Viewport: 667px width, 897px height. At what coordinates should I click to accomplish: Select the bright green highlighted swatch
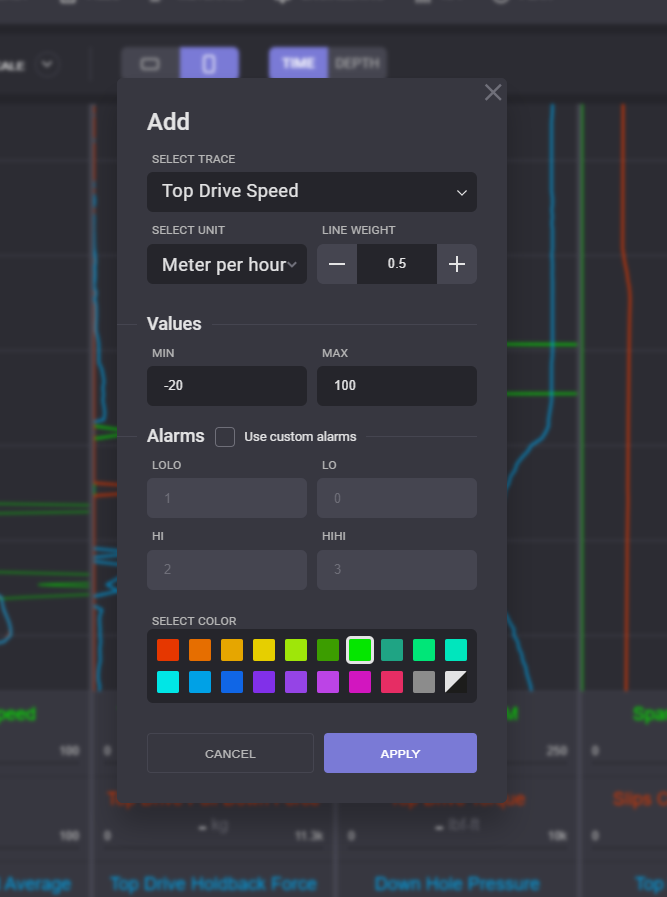(x=360, y=650)
